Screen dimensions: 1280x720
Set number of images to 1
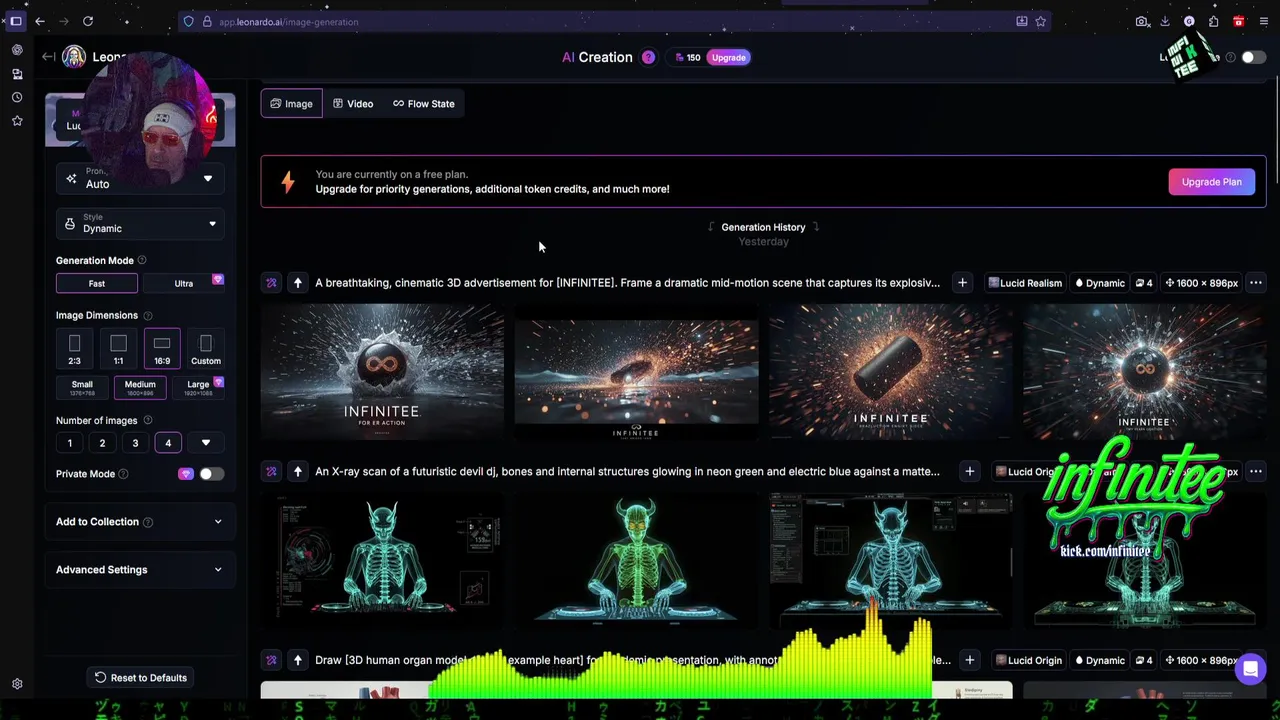tap(70, 443)
